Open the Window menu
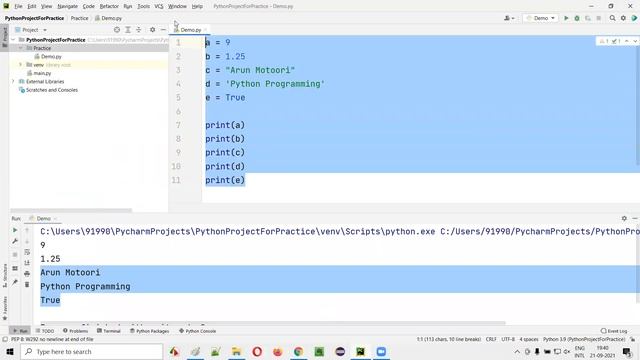640x360 pixels. click(x=177, y=7)
